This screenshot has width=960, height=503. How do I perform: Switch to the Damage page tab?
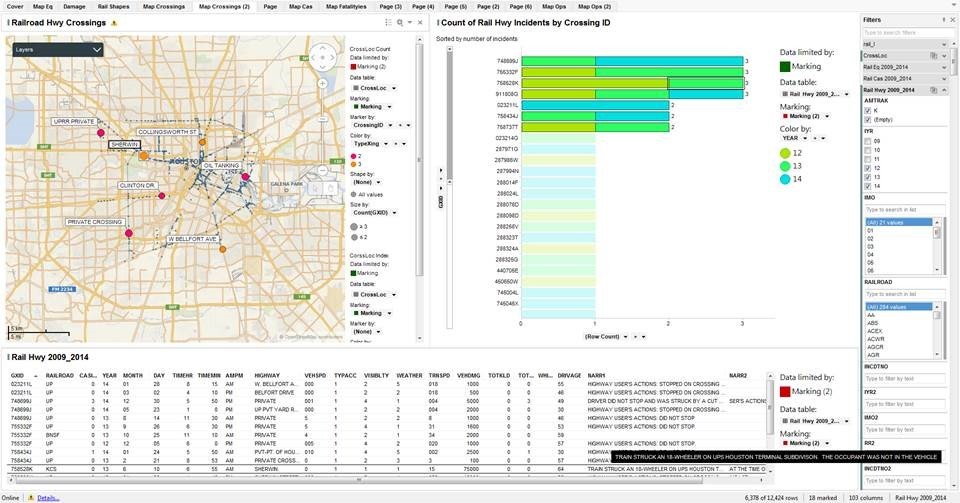click(74, 6)
